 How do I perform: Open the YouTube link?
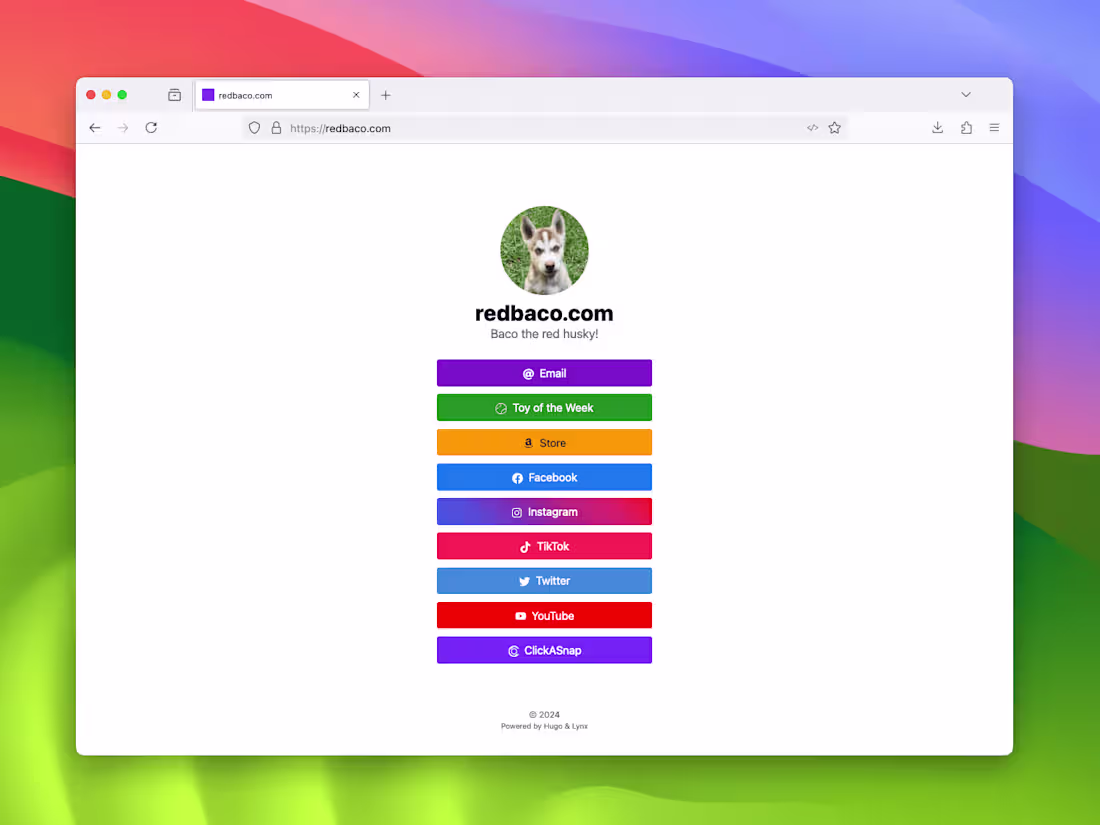544,615
